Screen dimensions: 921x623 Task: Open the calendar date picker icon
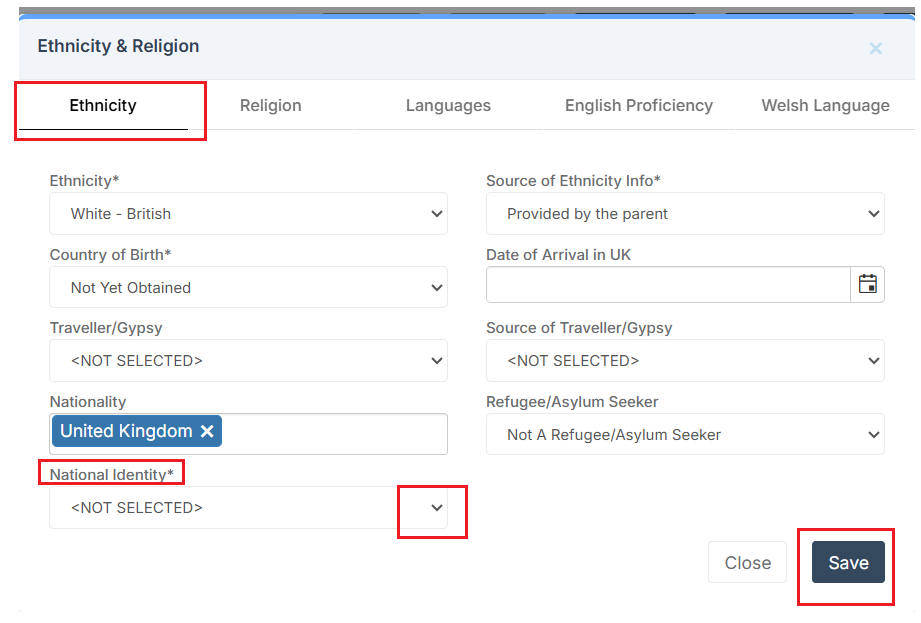[867, 284]
